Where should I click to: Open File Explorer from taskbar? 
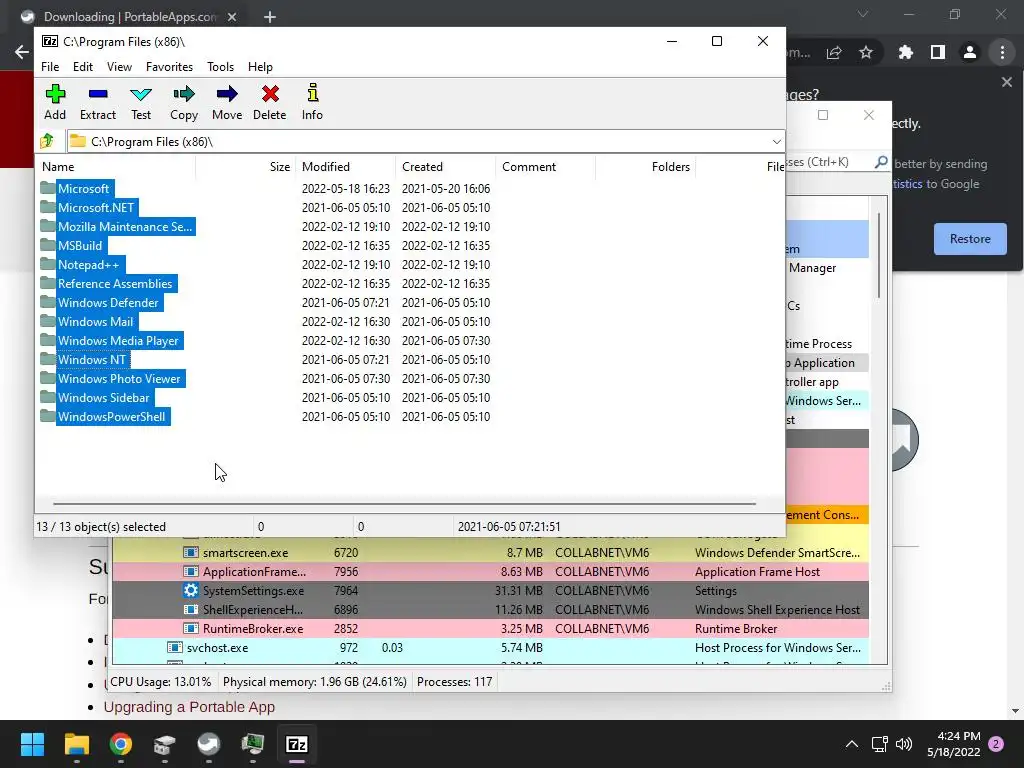[x=76, y=744]
